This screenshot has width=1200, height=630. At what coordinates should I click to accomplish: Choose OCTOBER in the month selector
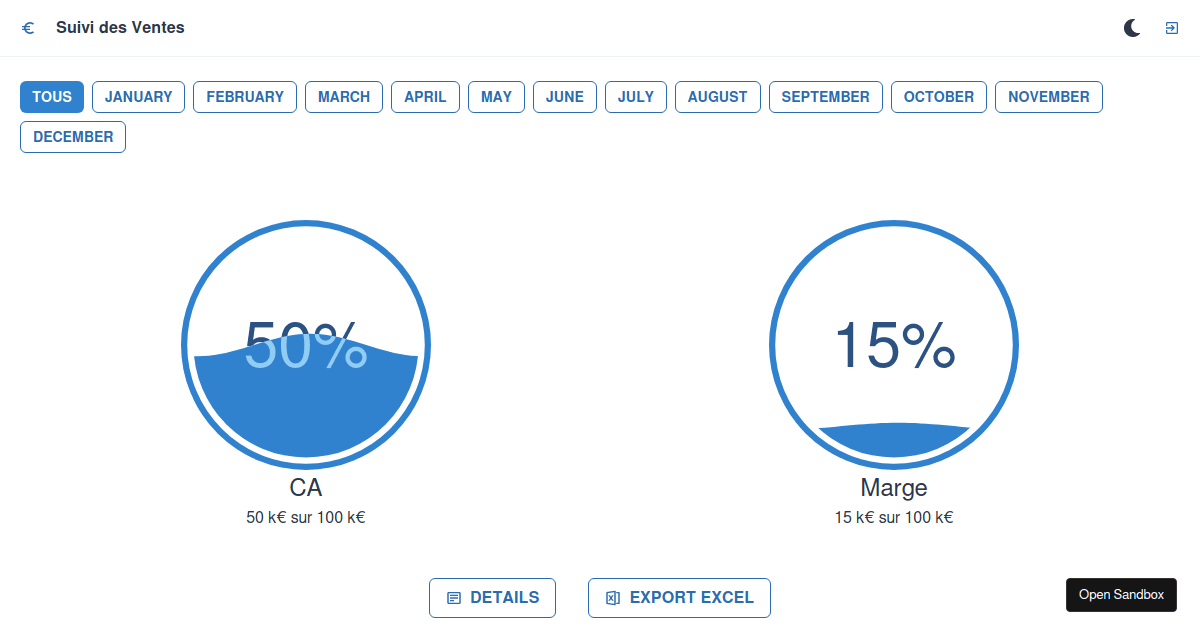point(938,96)
